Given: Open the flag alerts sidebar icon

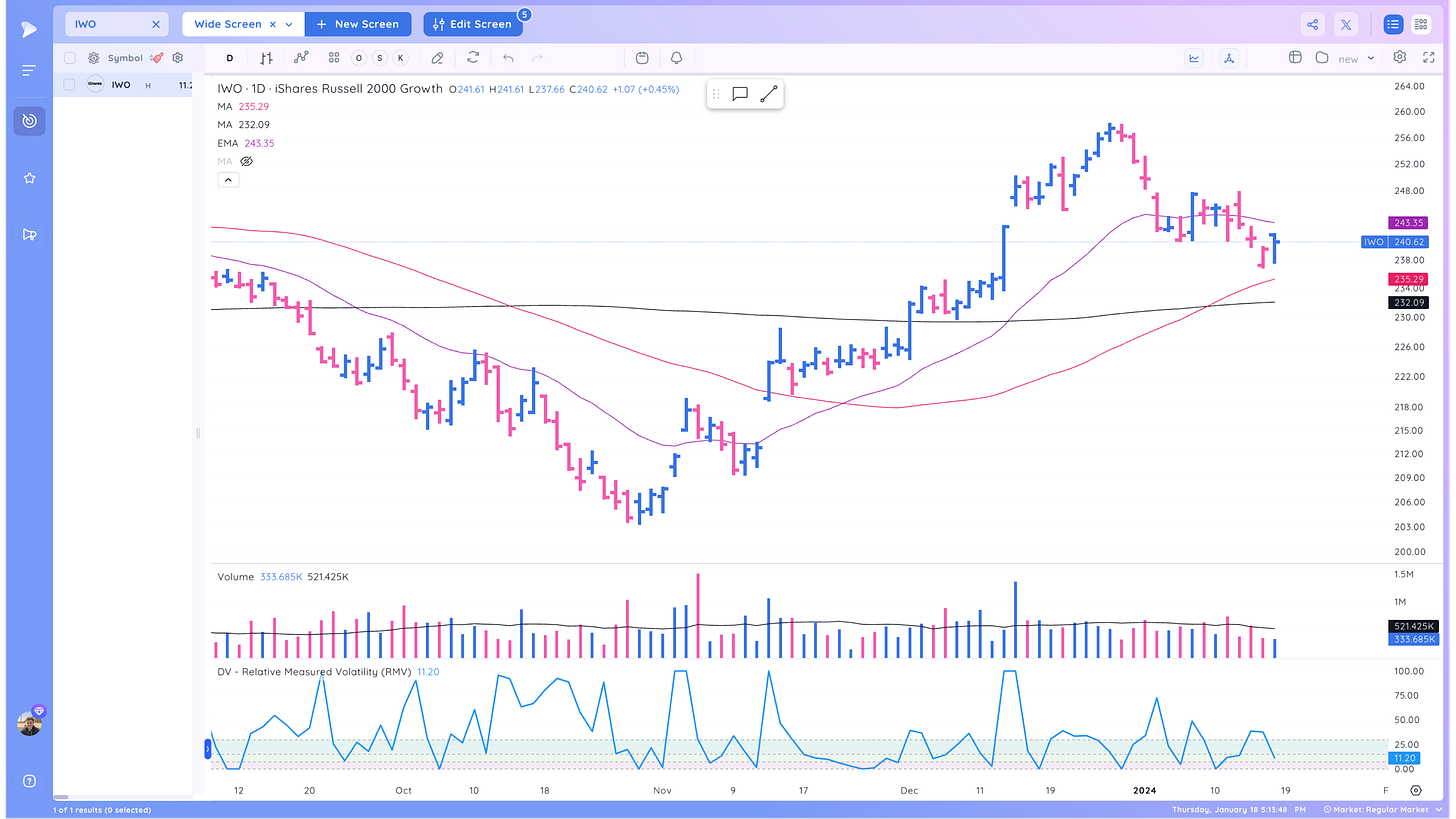Looking at the screenshot, I should (29, 235).
